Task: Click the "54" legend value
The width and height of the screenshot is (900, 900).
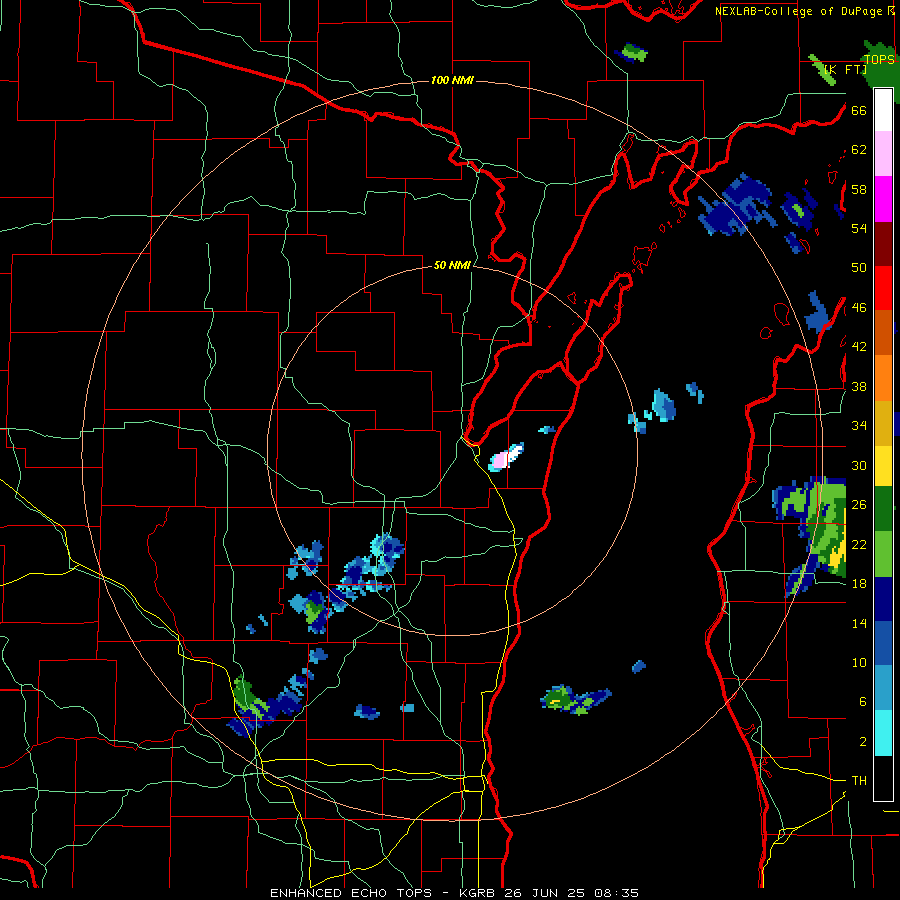Action: click(x=859, y=228)
